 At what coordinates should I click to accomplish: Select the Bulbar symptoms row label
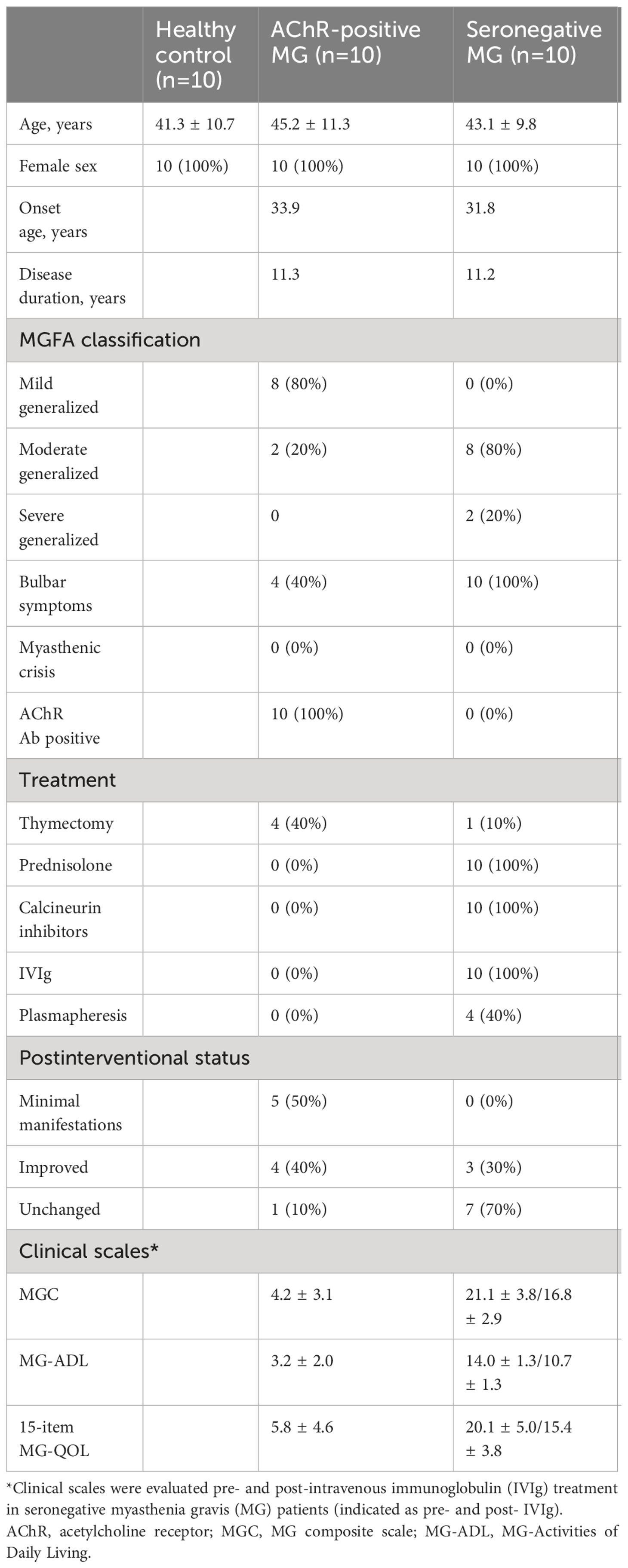click(55, 594)
